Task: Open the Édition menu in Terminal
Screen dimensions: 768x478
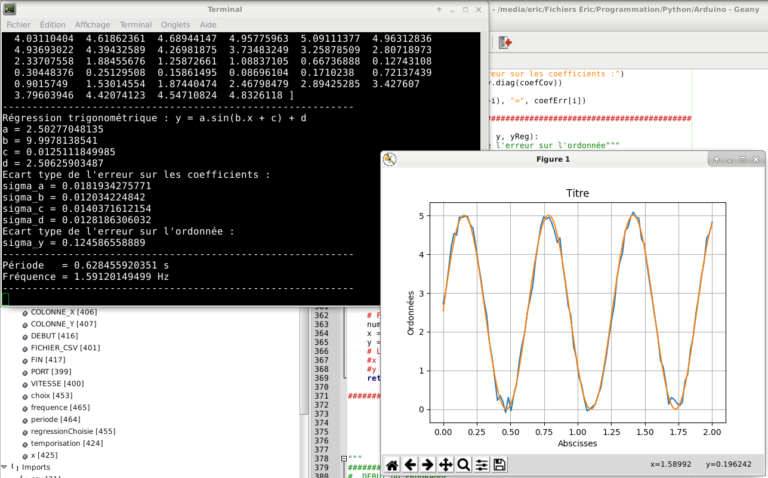Action: [x=54, y=23]
